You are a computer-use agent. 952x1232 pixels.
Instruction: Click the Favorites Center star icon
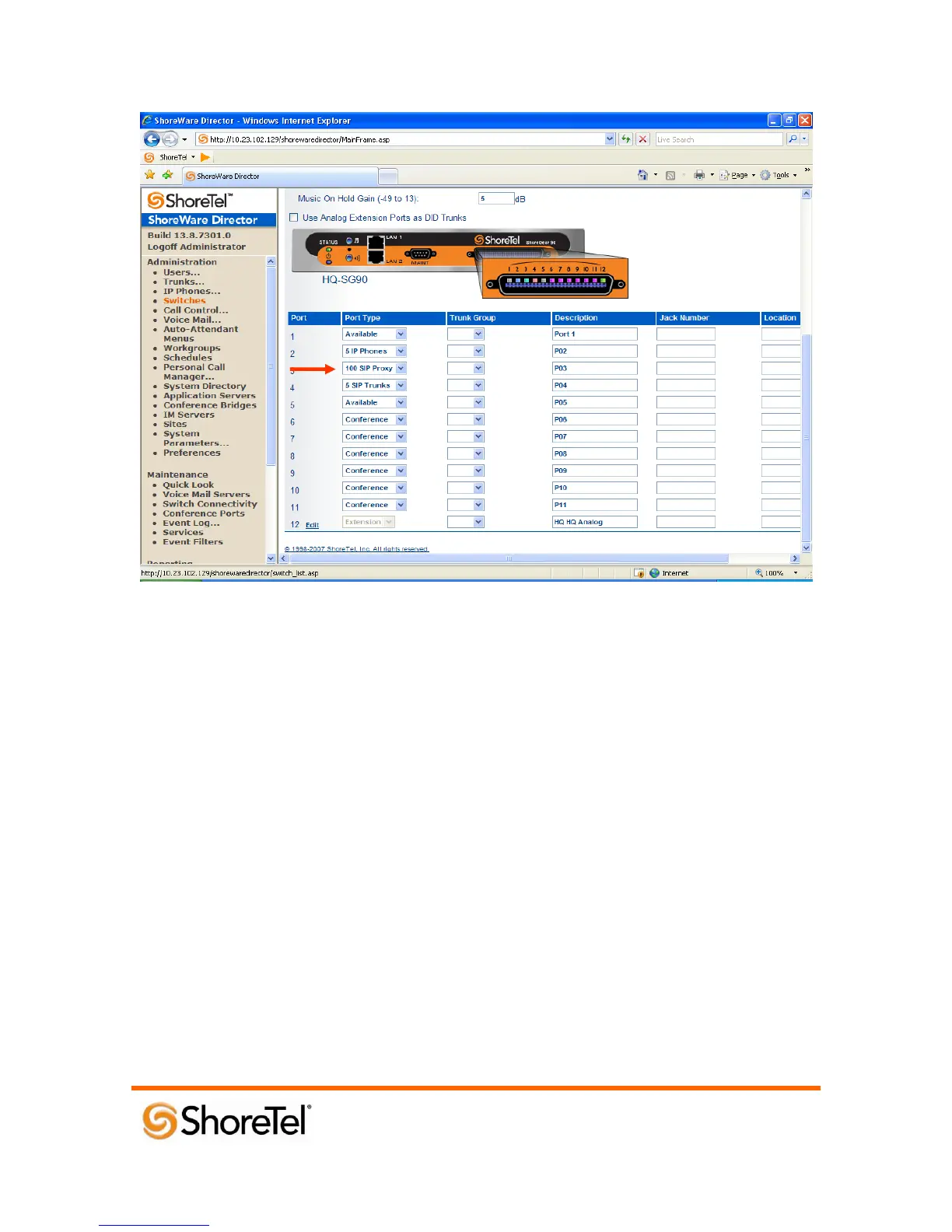point(150,175)
